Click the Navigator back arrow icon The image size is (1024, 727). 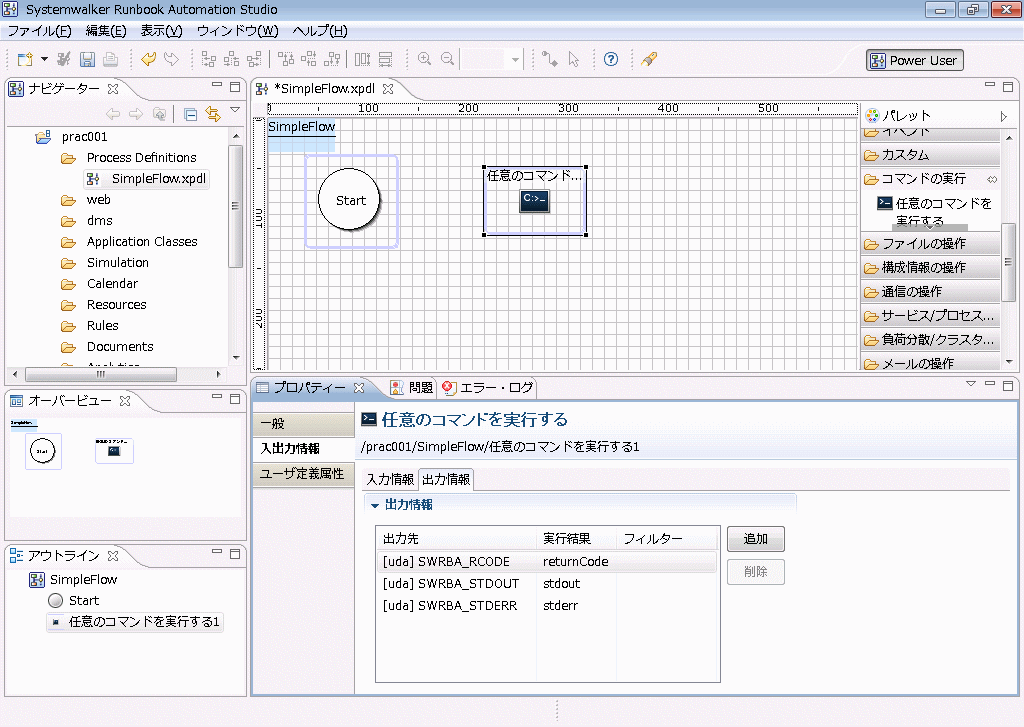[113, 114]
